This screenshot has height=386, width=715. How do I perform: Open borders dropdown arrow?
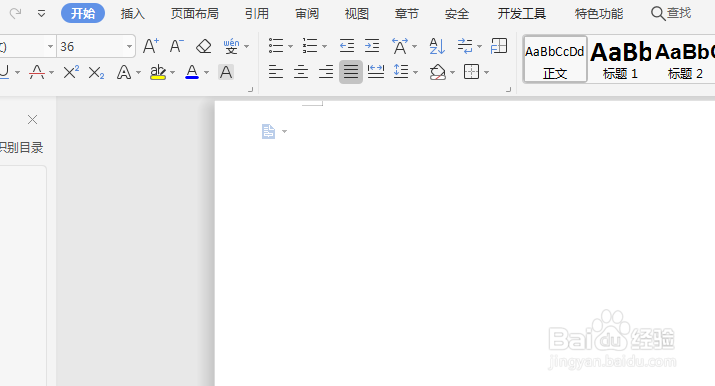[x=487, y=72]
